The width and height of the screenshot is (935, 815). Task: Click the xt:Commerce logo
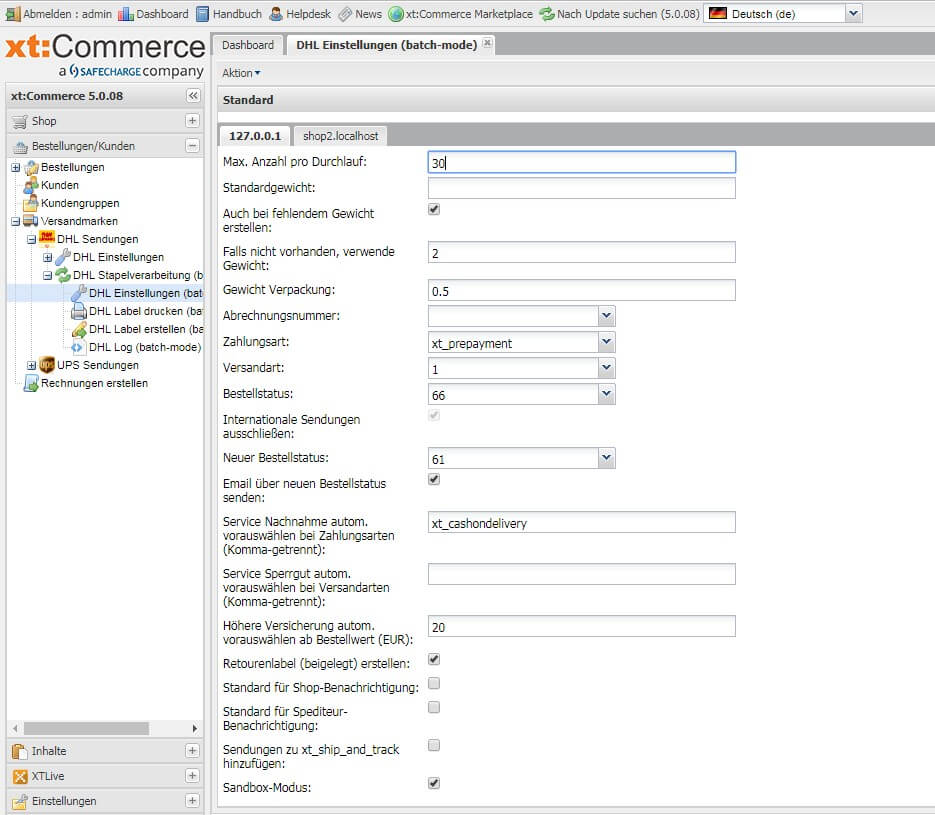tap(106, 56)
